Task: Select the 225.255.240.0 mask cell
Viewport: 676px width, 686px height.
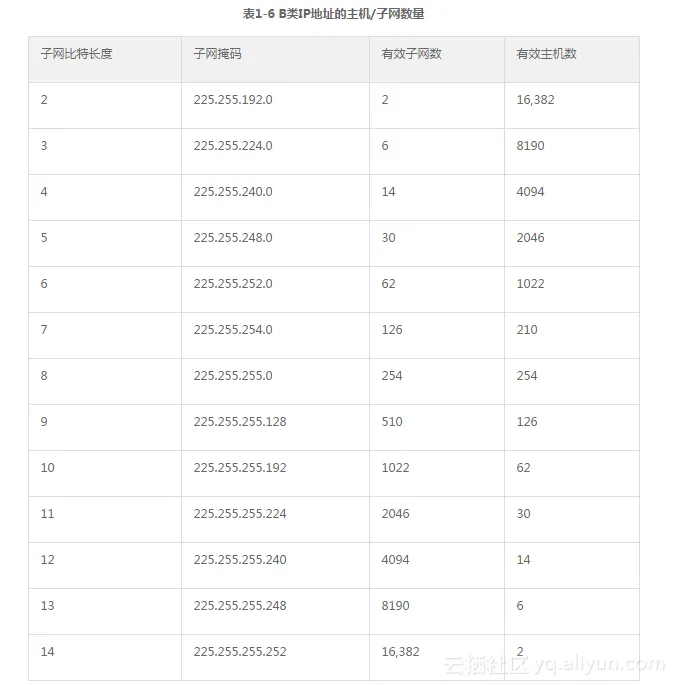Action: pos(232,192)
